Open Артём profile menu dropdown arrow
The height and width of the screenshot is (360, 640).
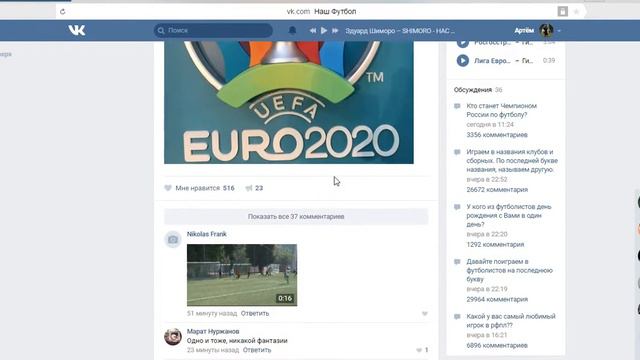(x=559, y=31)
